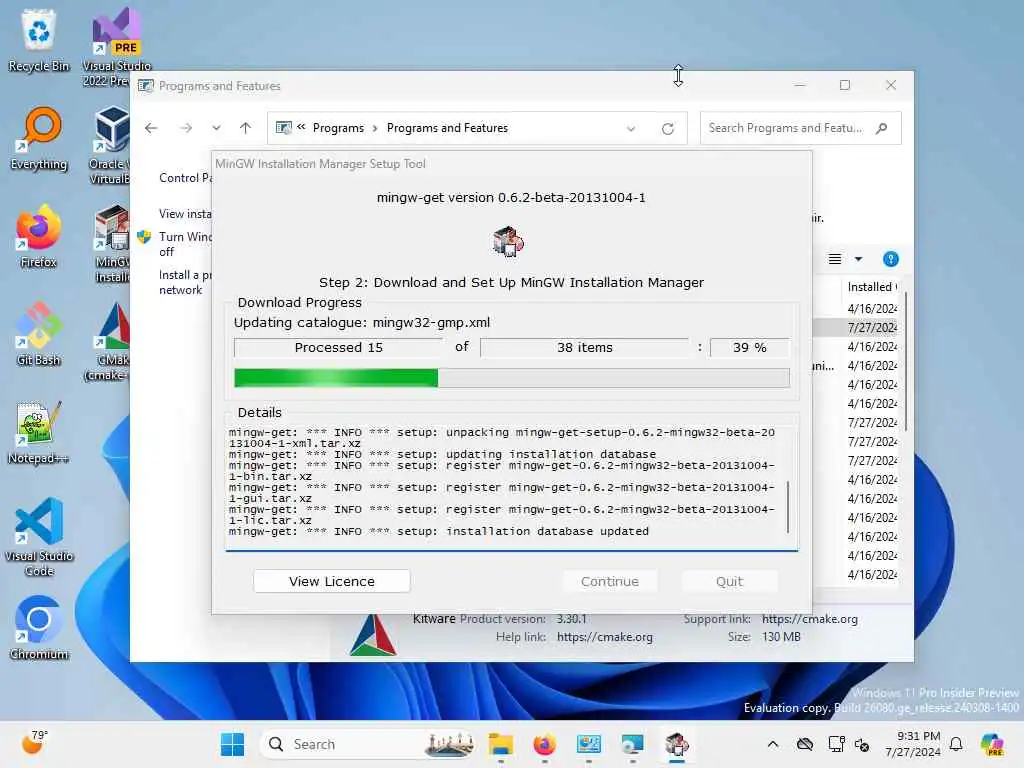Screen dimensions: 1024x768
Task: Open Control Panel taskbar icon
Action: [588, 744]
